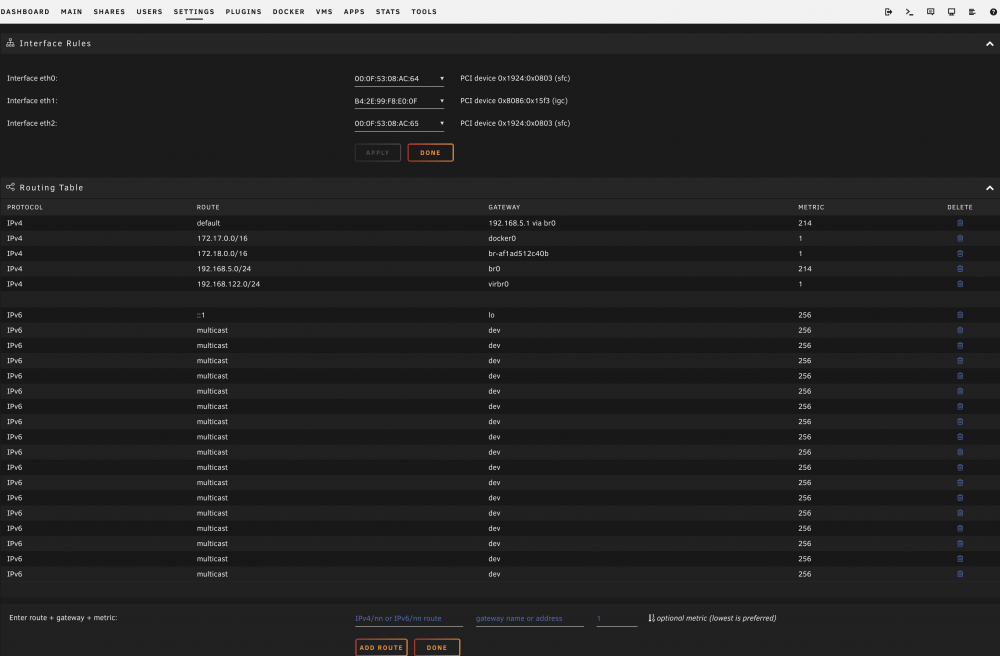The width and height of the screenshot is (1000, 656).
Task: Click Done beside the Apply button
Action: (x=430, y=152)
